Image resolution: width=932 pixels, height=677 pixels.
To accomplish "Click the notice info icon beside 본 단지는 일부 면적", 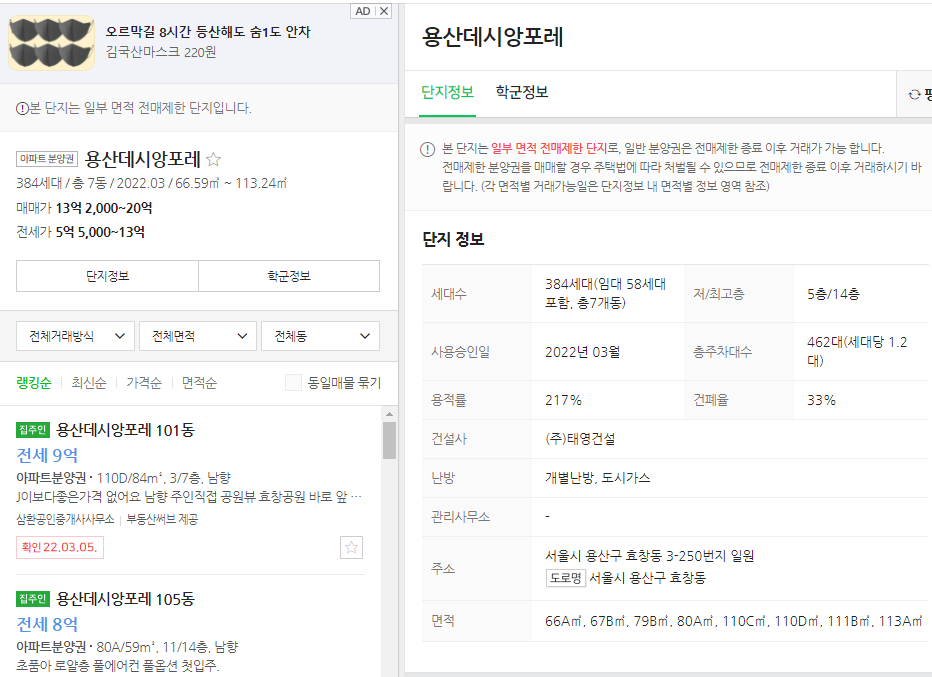I will tap(22, 108).
